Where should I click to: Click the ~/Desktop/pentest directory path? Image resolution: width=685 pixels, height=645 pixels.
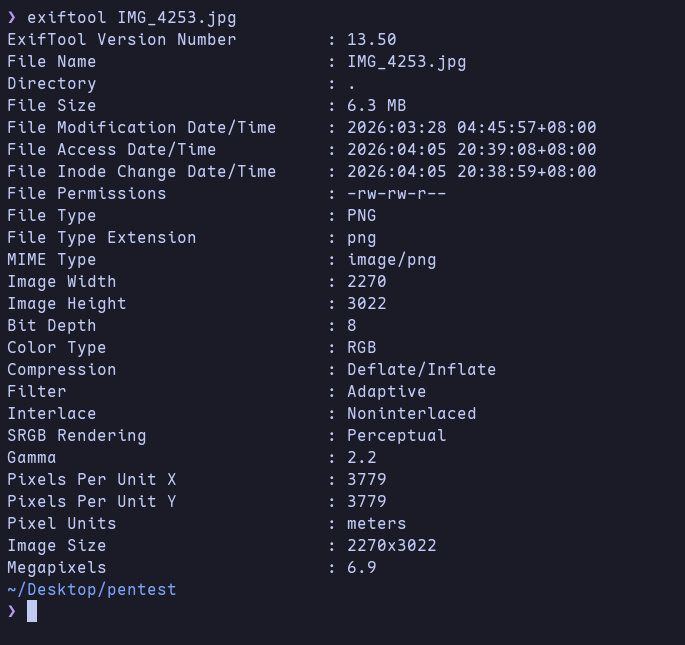92,590
